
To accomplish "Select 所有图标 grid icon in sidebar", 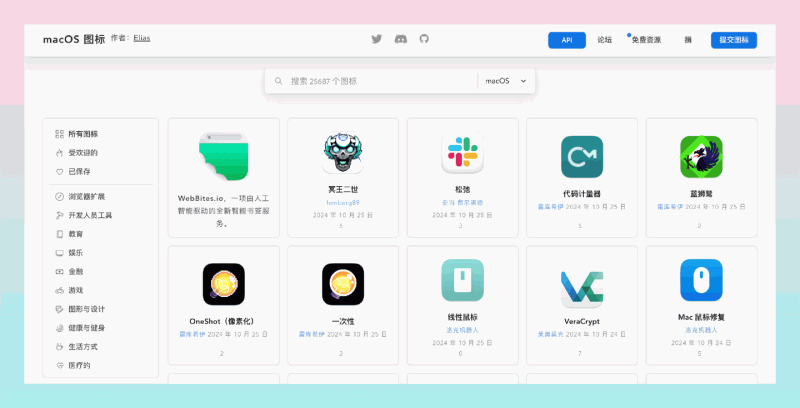I will [x=59, y=134].
